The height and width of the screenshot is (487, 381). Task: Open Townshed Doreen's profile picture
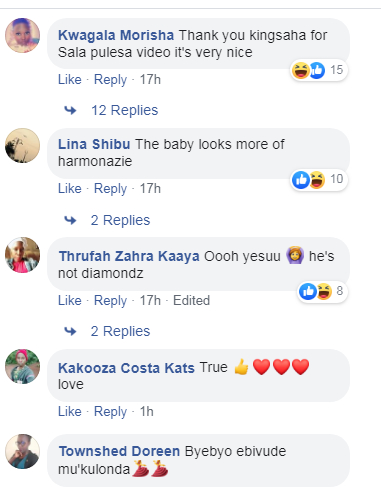[x=22, y=451]
